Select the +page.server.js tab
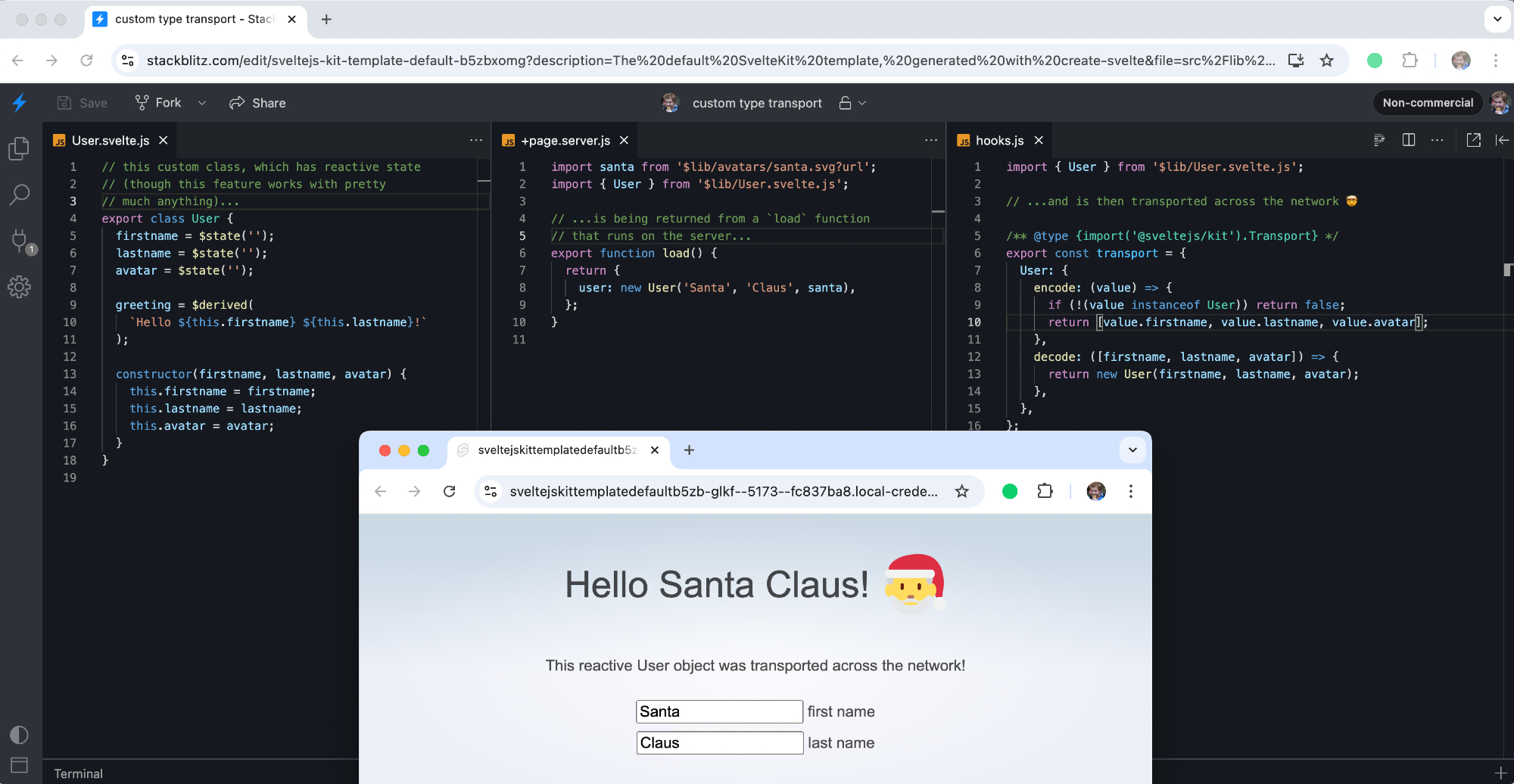This screenshot has width=1514, height=784. [x=565, y=141]
